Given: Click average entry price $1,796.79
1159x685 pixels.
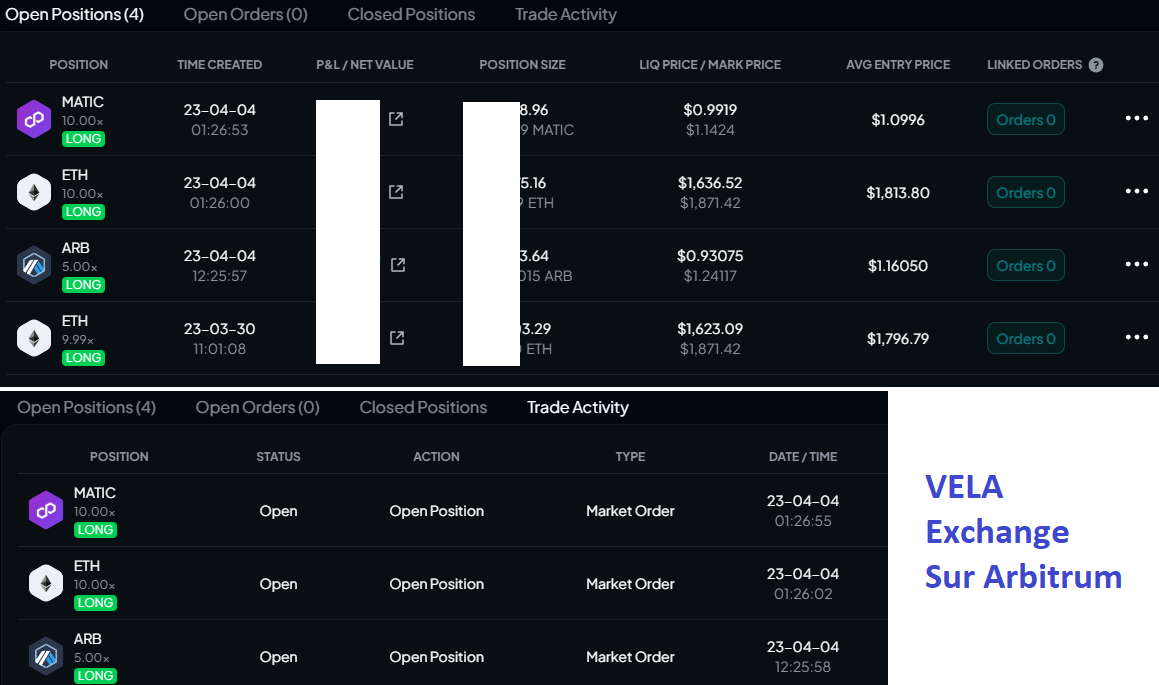Looking at the screenshot, I should (898, 339).
